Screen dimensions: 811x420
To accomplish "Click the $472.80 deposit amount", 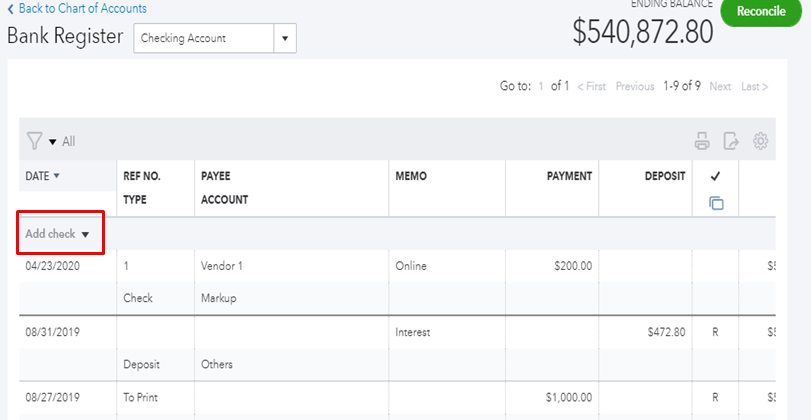I will pos(666,331).
